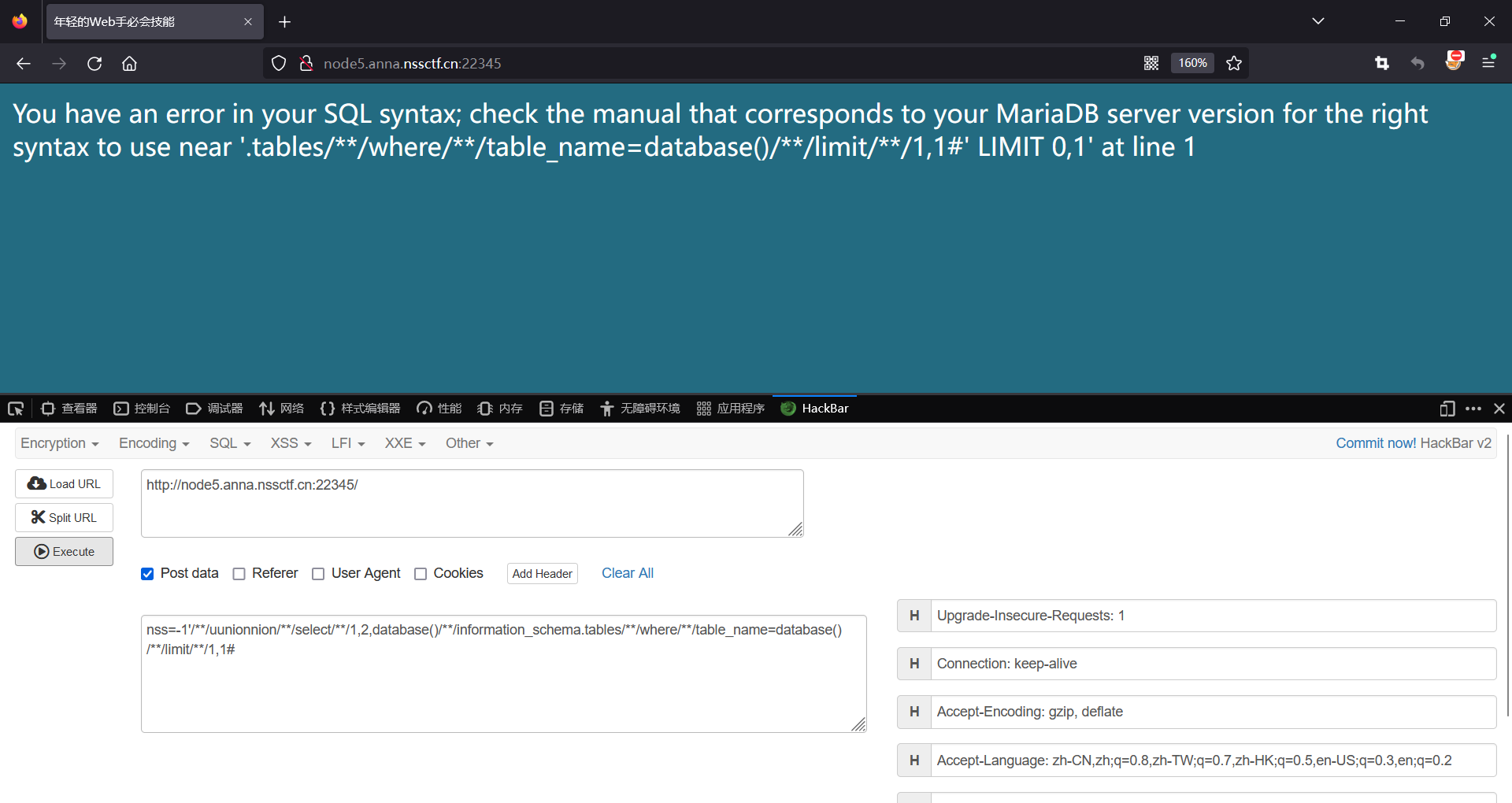This screenshot has width=1512, height=803.
Task: Expand the SQL dropdown
Action: (x=230, y=443)
